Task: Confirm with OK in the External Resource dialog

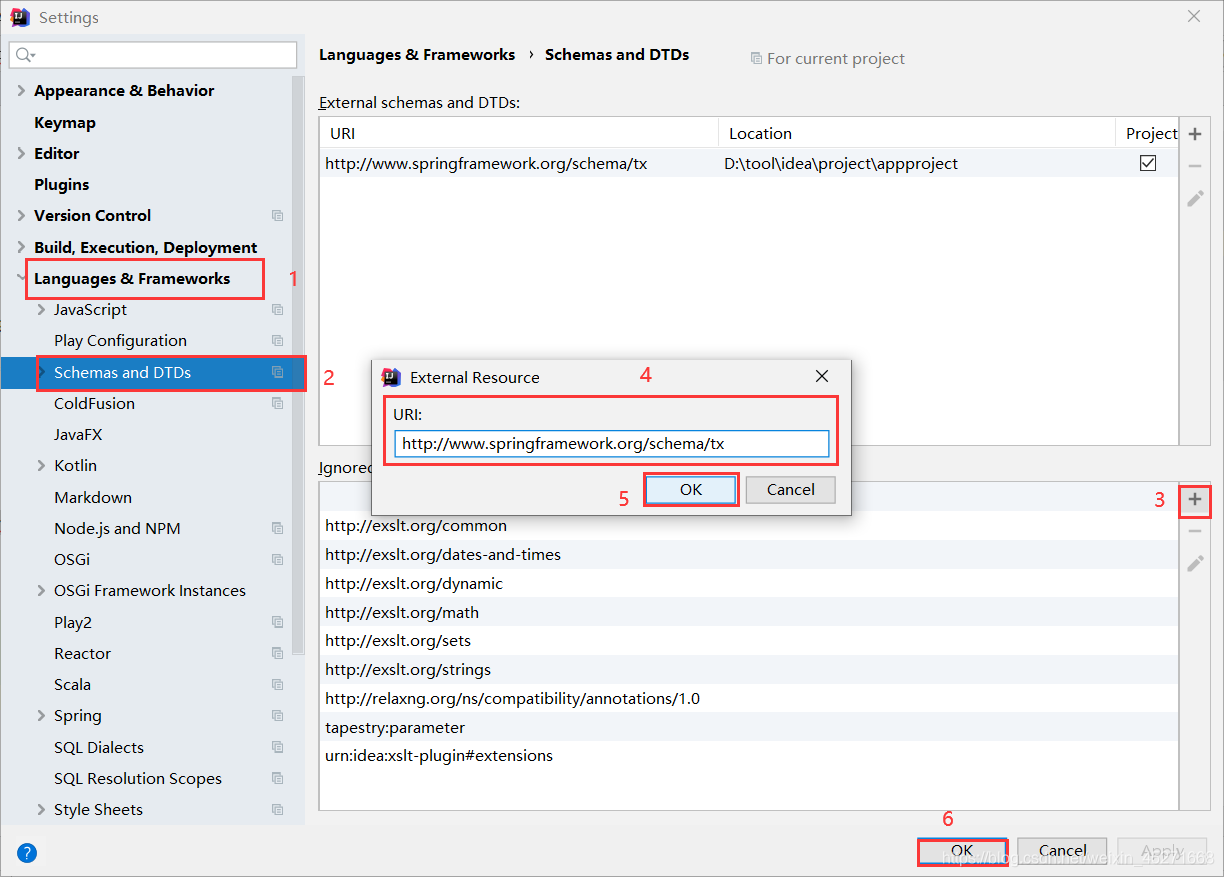Action: tap(690, 489)
